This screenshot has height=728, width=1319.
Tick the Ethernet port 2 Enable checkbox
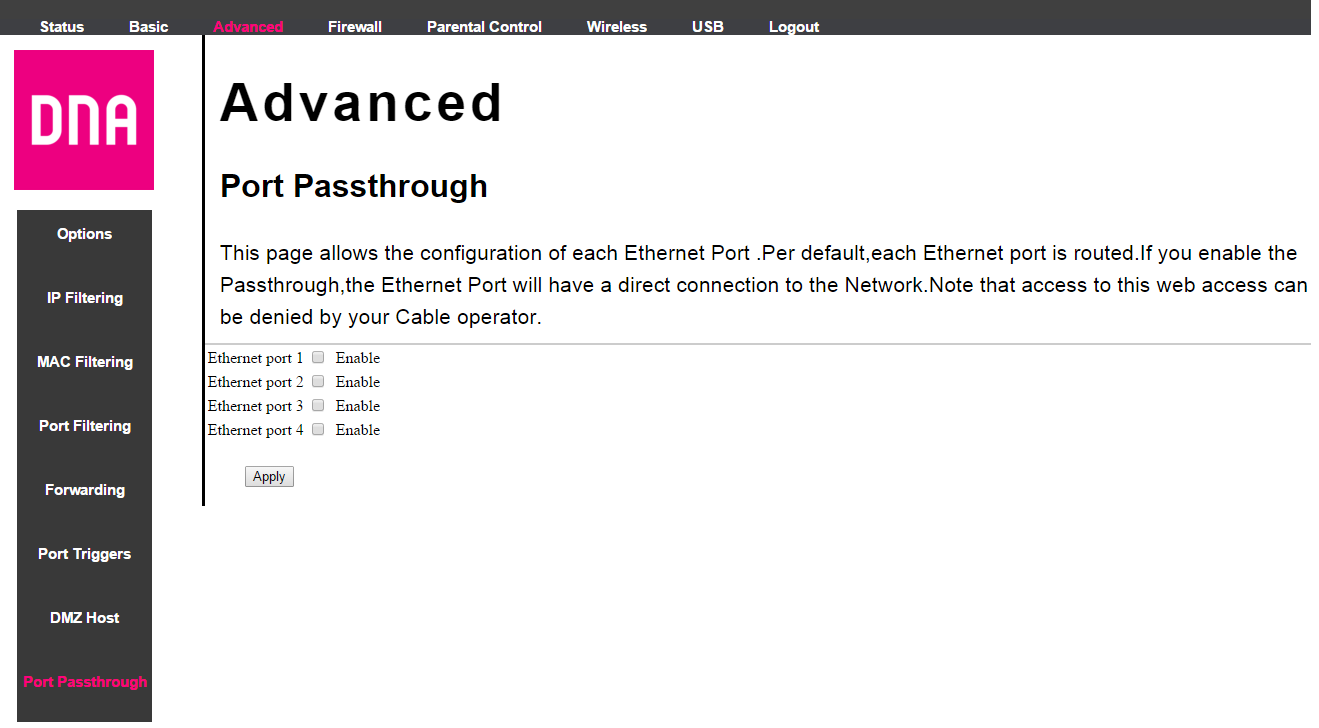tap(318, 381)
